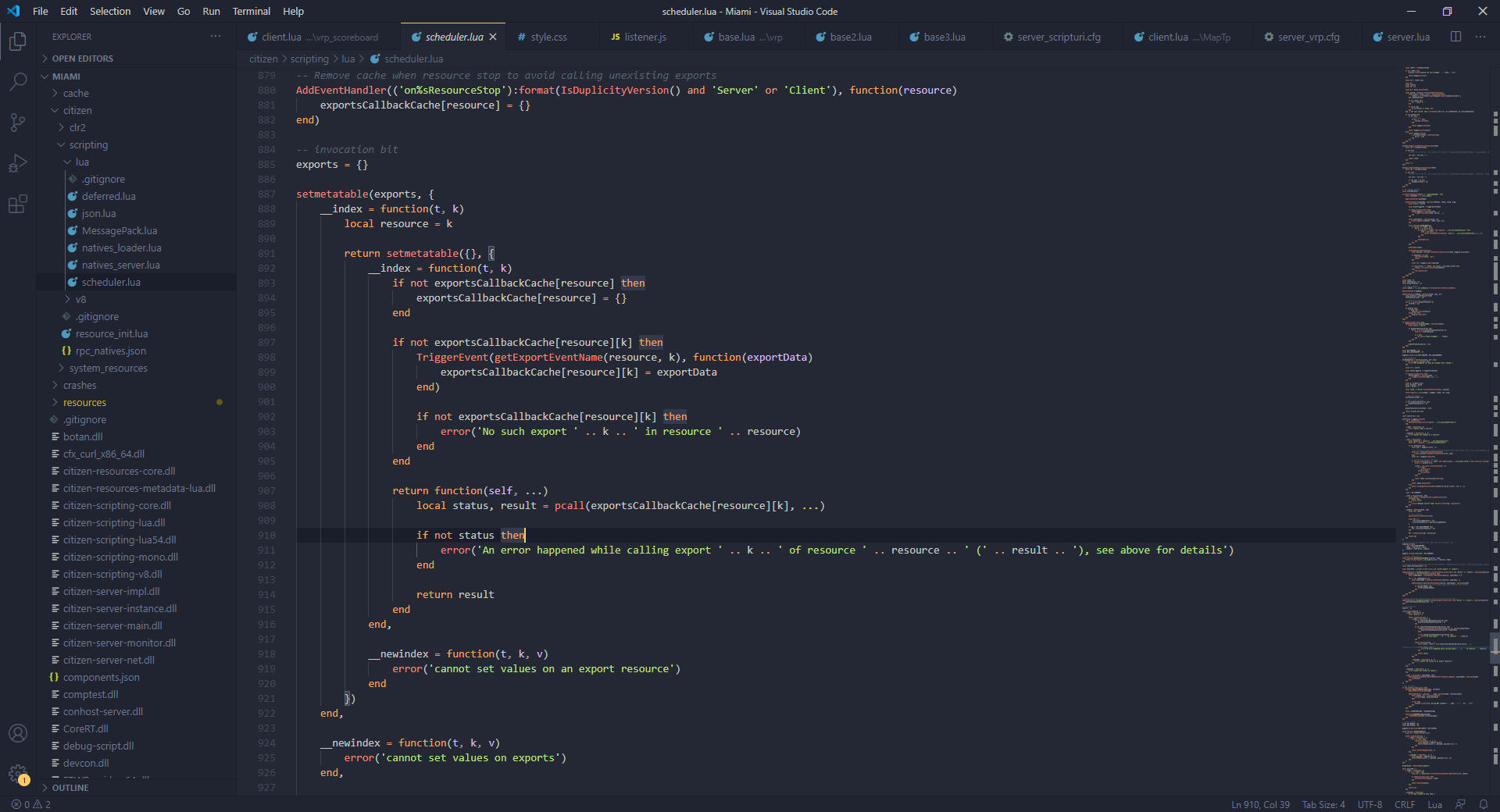Open the Accounts icon near the bottom left
1500x812 pixels.
tap(17, 733)
